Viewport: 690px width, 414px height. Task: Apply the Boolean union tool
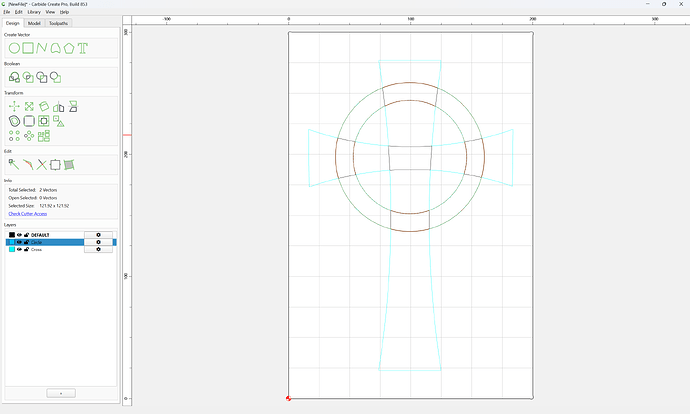tap(14, 77)
